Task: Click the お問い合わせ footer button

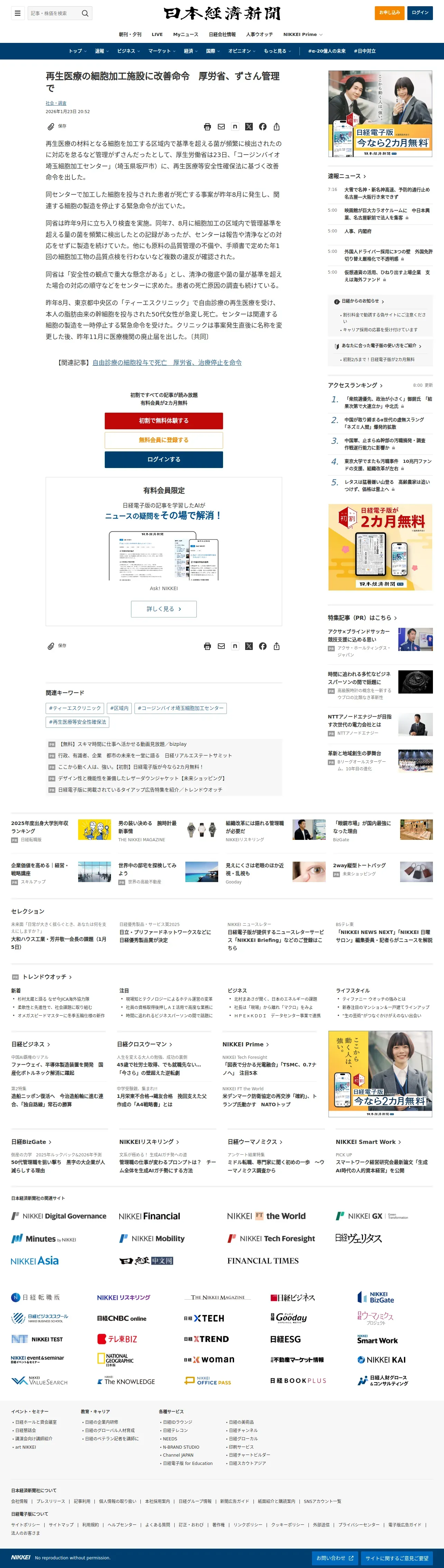Action: pos(334,1558)
